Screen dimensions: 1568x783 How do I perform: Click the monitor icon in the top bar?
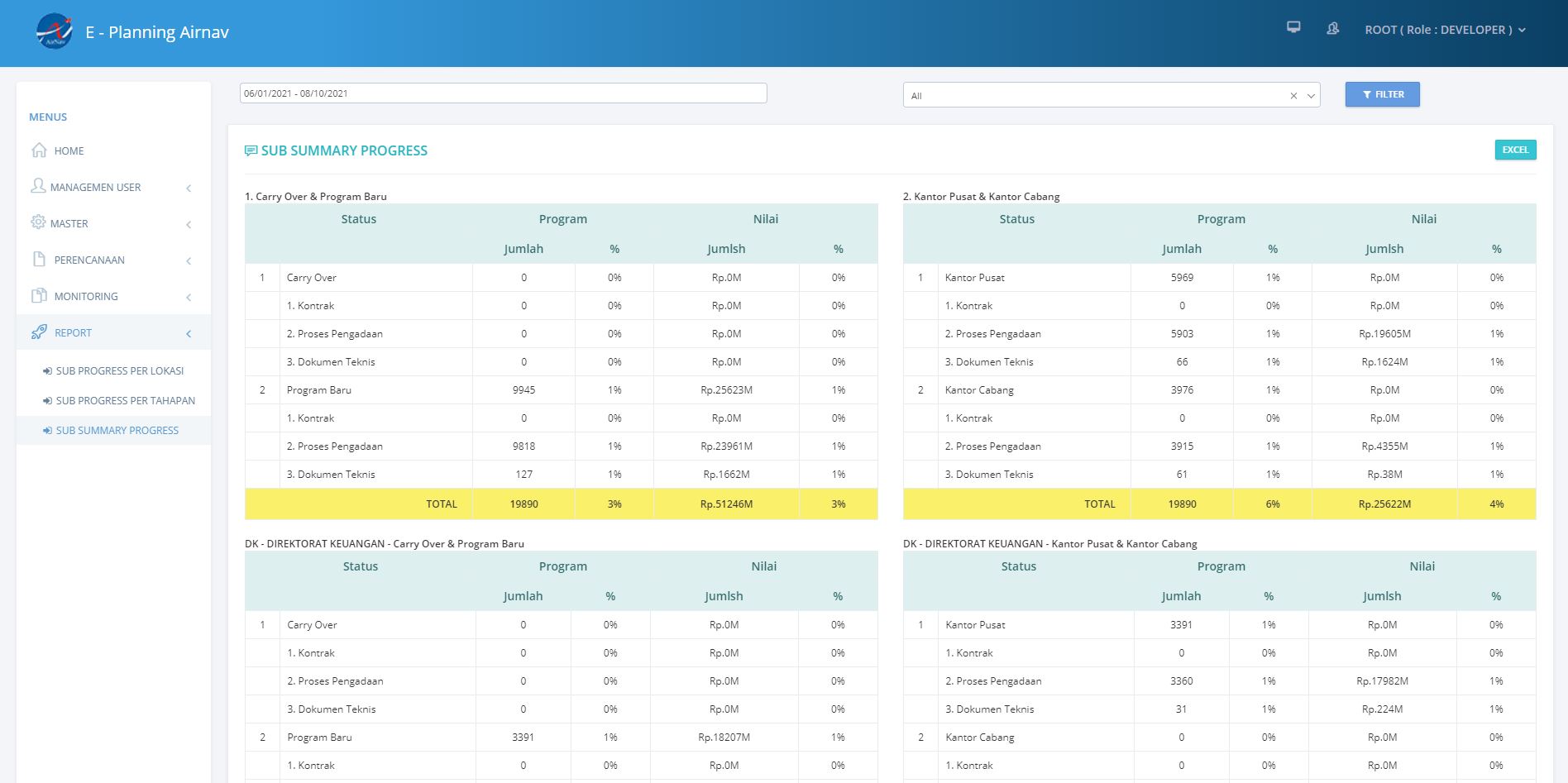click(x=1293, y=27)
